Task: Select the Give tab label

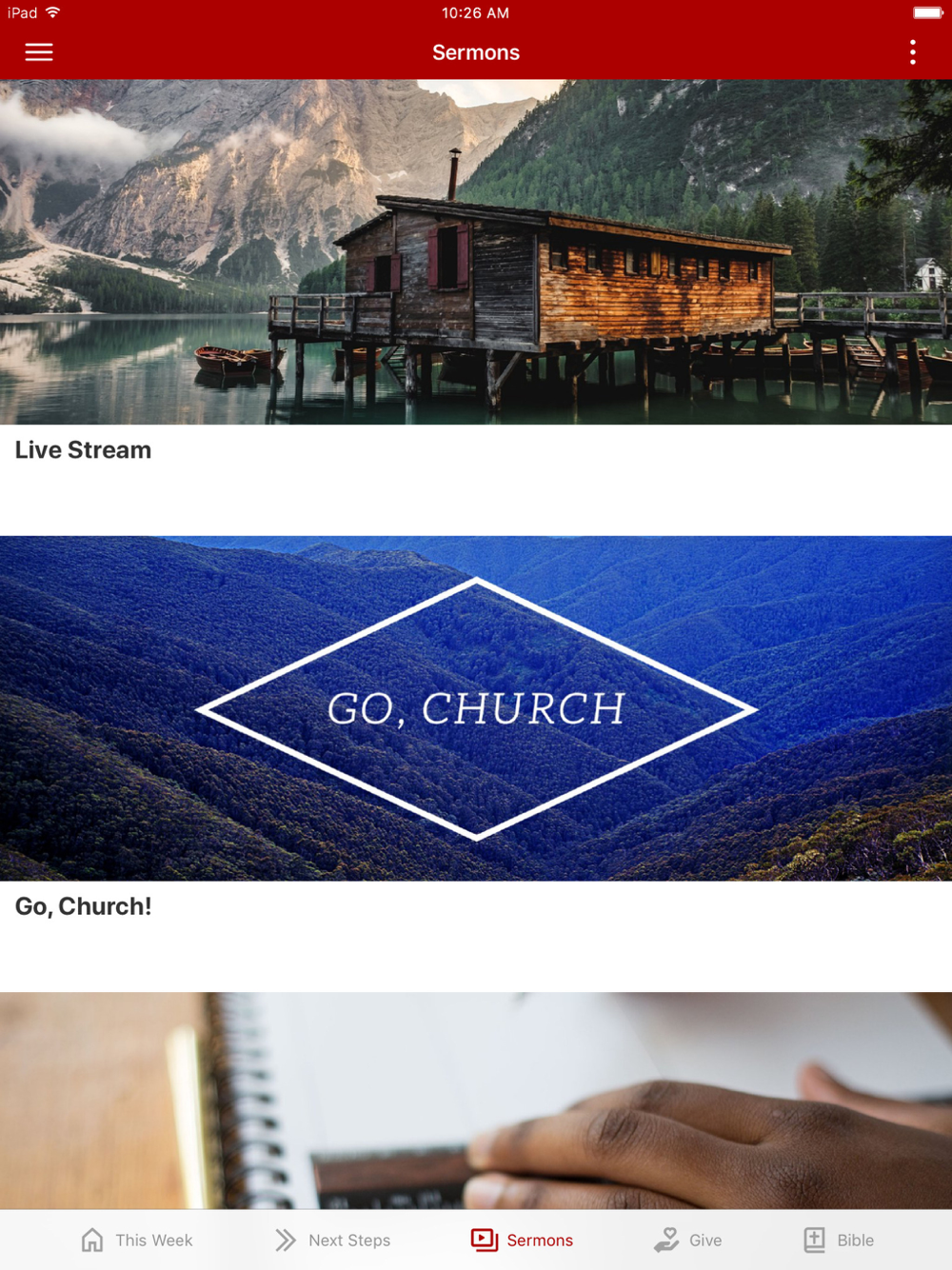Action: pos(705,1240)
